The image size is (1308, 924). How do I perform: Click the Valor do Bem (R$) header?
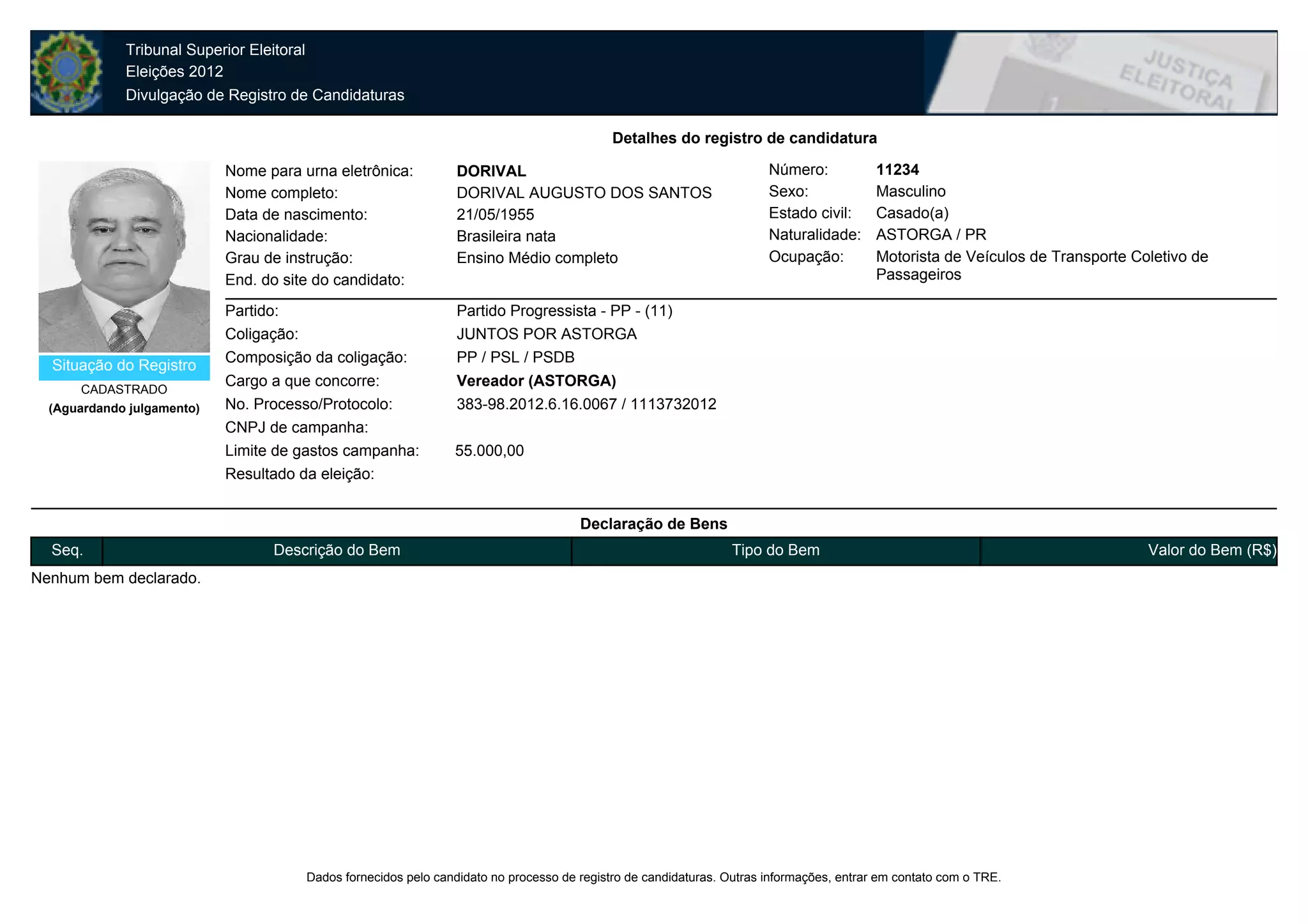point(1211,550)
